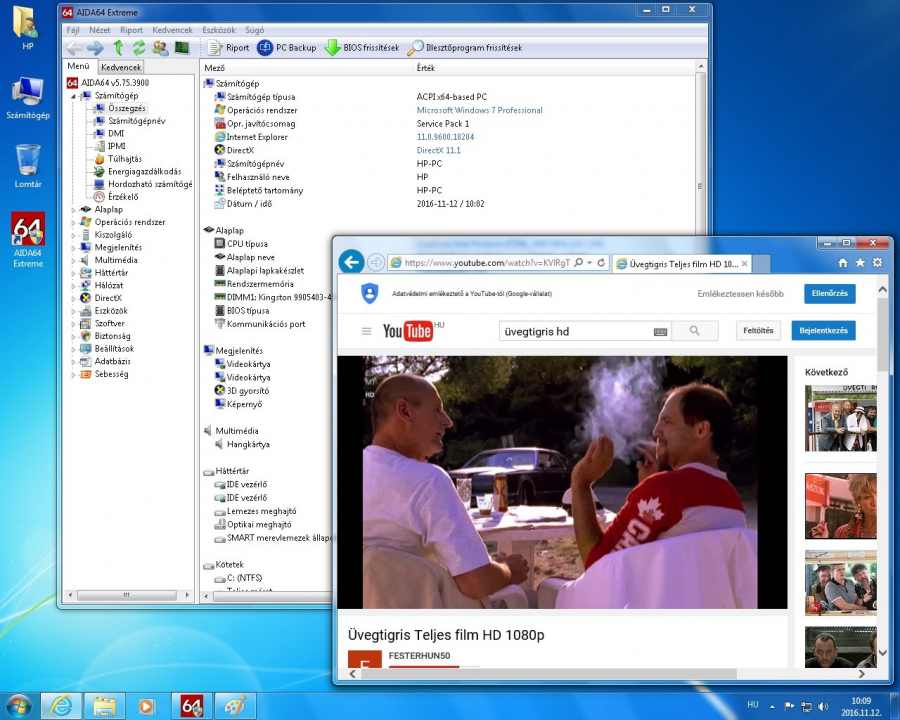Click the volume icon in system tray
The height and width of the screenshot is (720, 900).
tap(823, 706)
